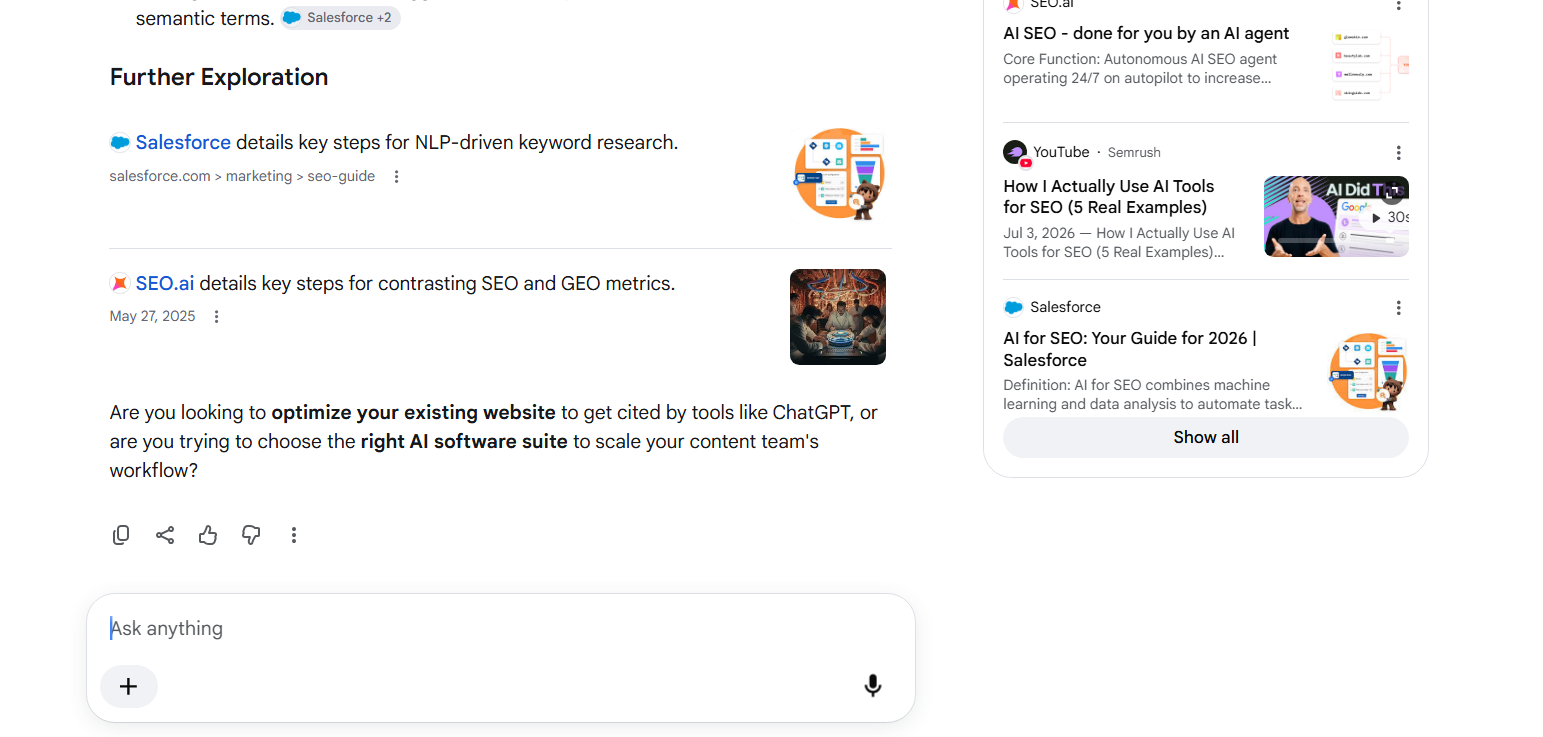Give thumbs up to response
The image size is (1543, 737).
tap(208, 535)
